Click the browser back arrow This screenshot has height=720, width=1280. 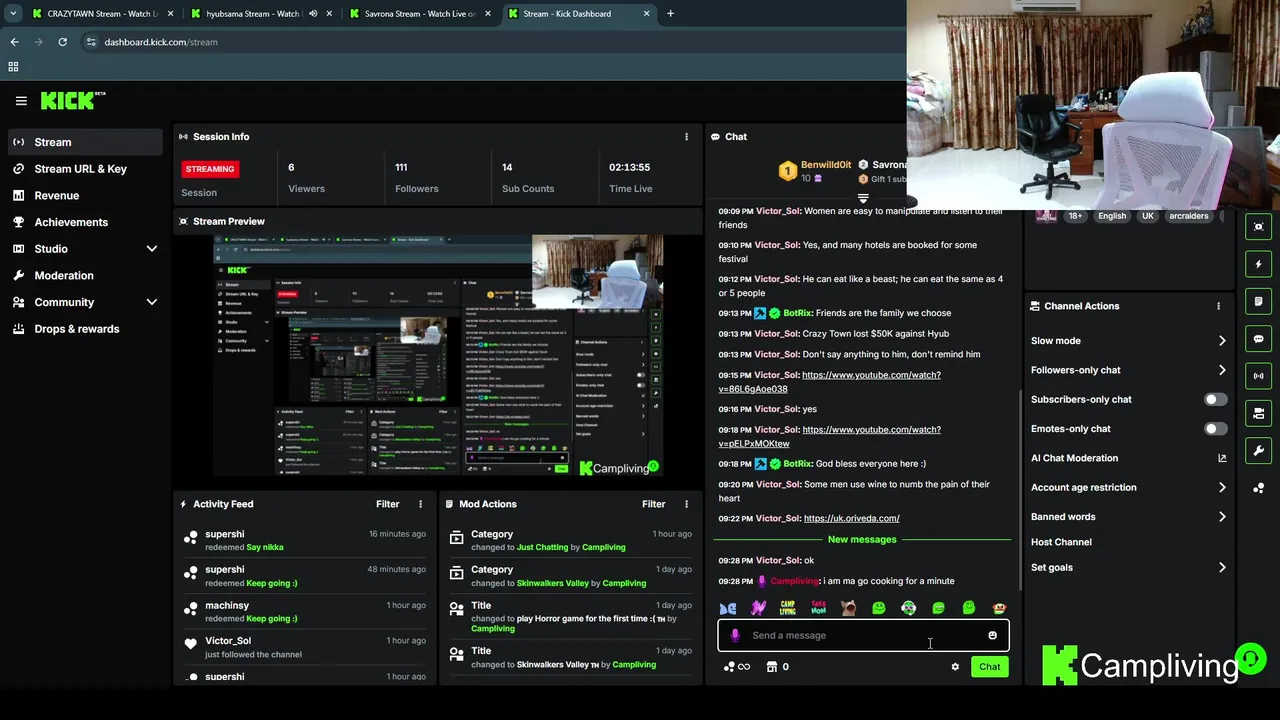[14, 42]
